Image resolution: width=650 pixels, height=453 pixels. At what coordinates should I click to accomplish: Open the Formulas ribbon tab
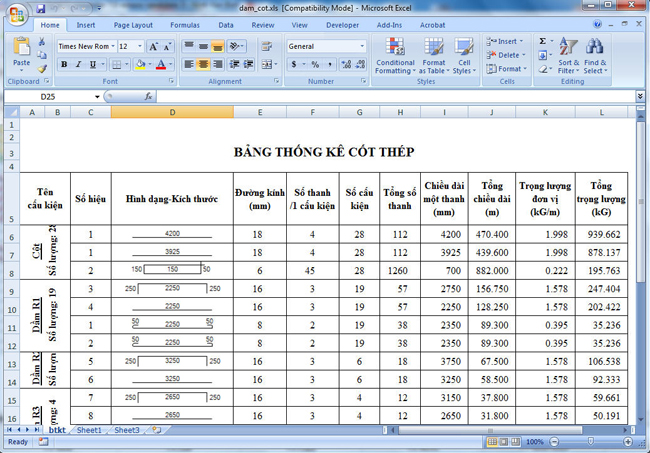point(184,24)
